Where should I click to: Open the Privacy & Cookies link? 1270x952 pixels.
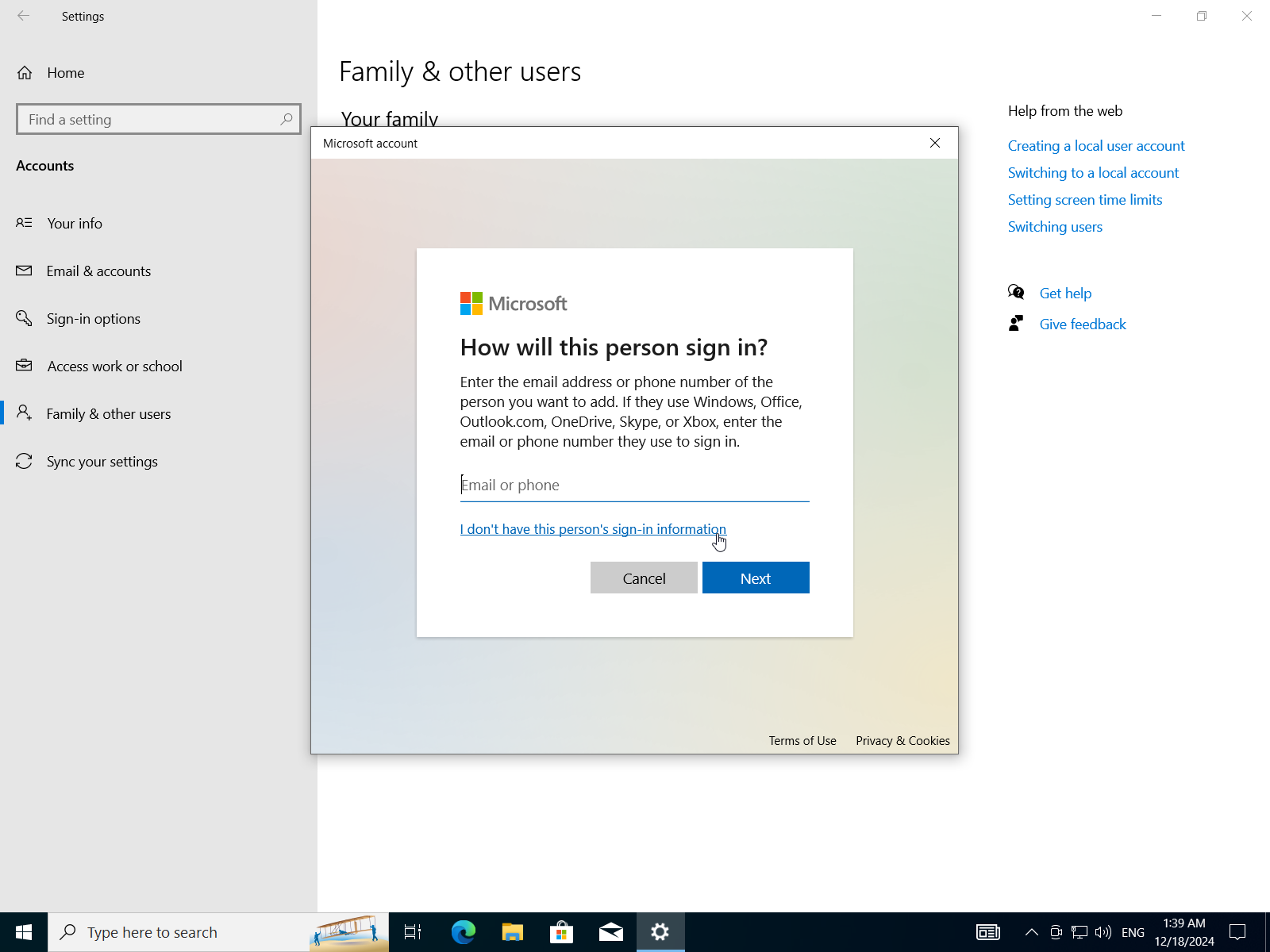(x=902, y=741)
